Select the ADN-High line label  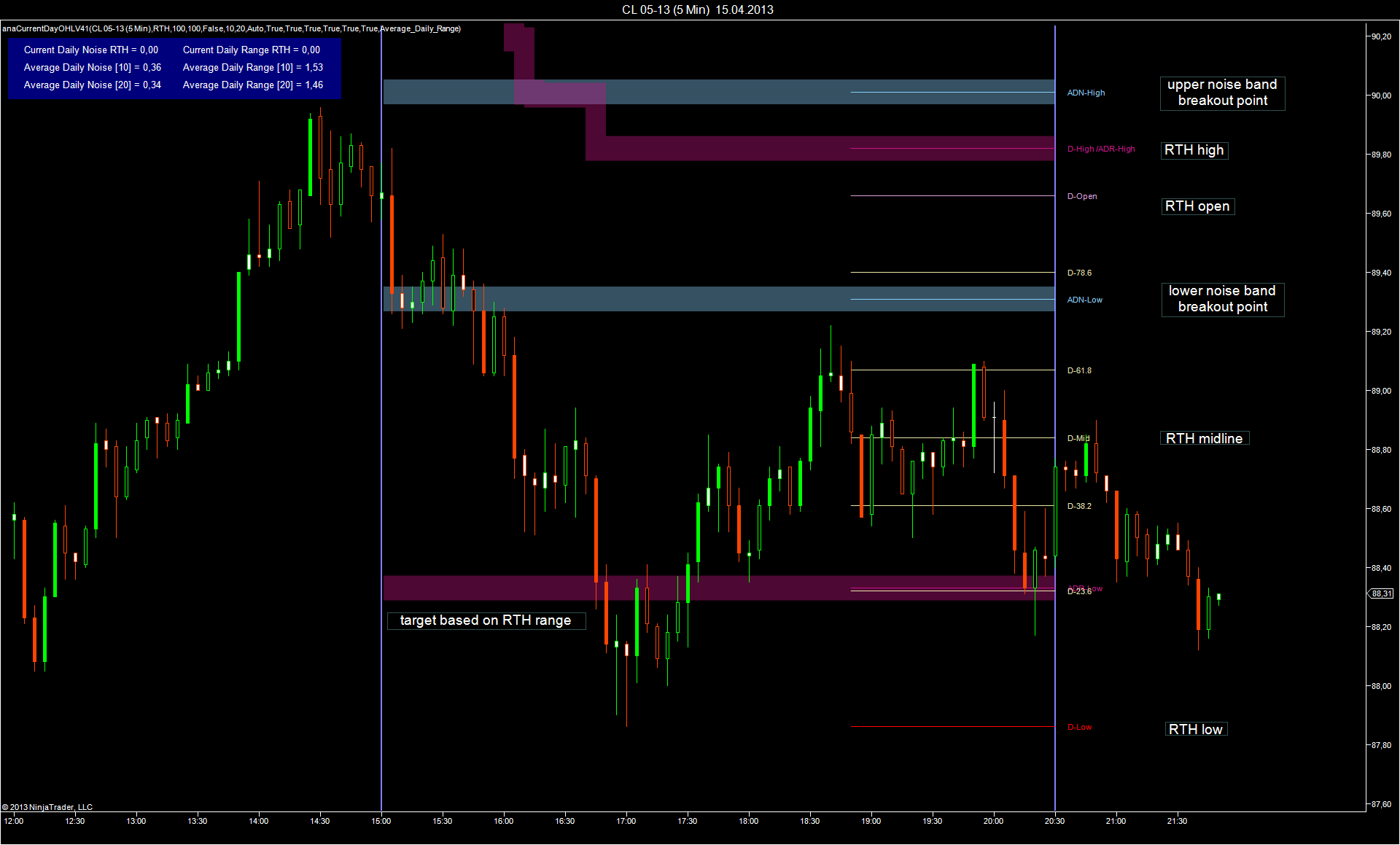(x=1086, y=93)
